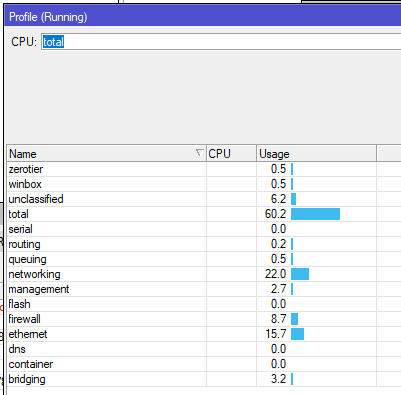The width and height of the screenshot is (401, 395).
Task: Select the ethernet row
Action: pos(204,334)
